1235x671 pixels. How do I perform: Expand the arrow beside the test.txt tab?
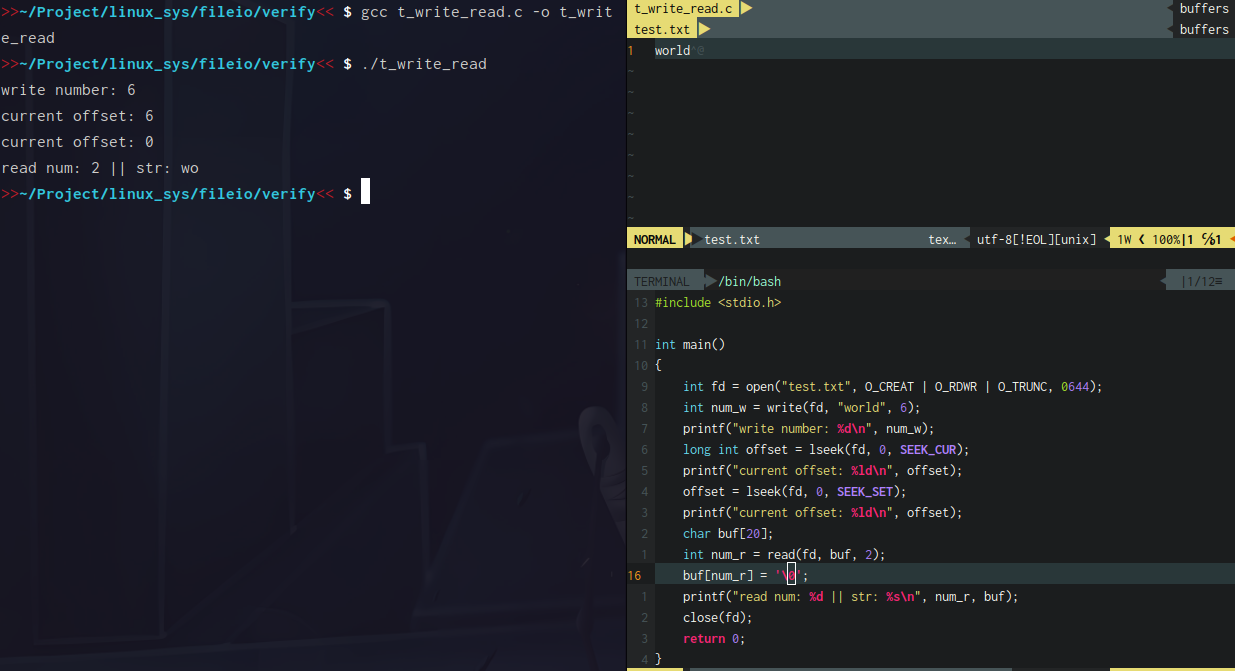click(x=702, y=29)
